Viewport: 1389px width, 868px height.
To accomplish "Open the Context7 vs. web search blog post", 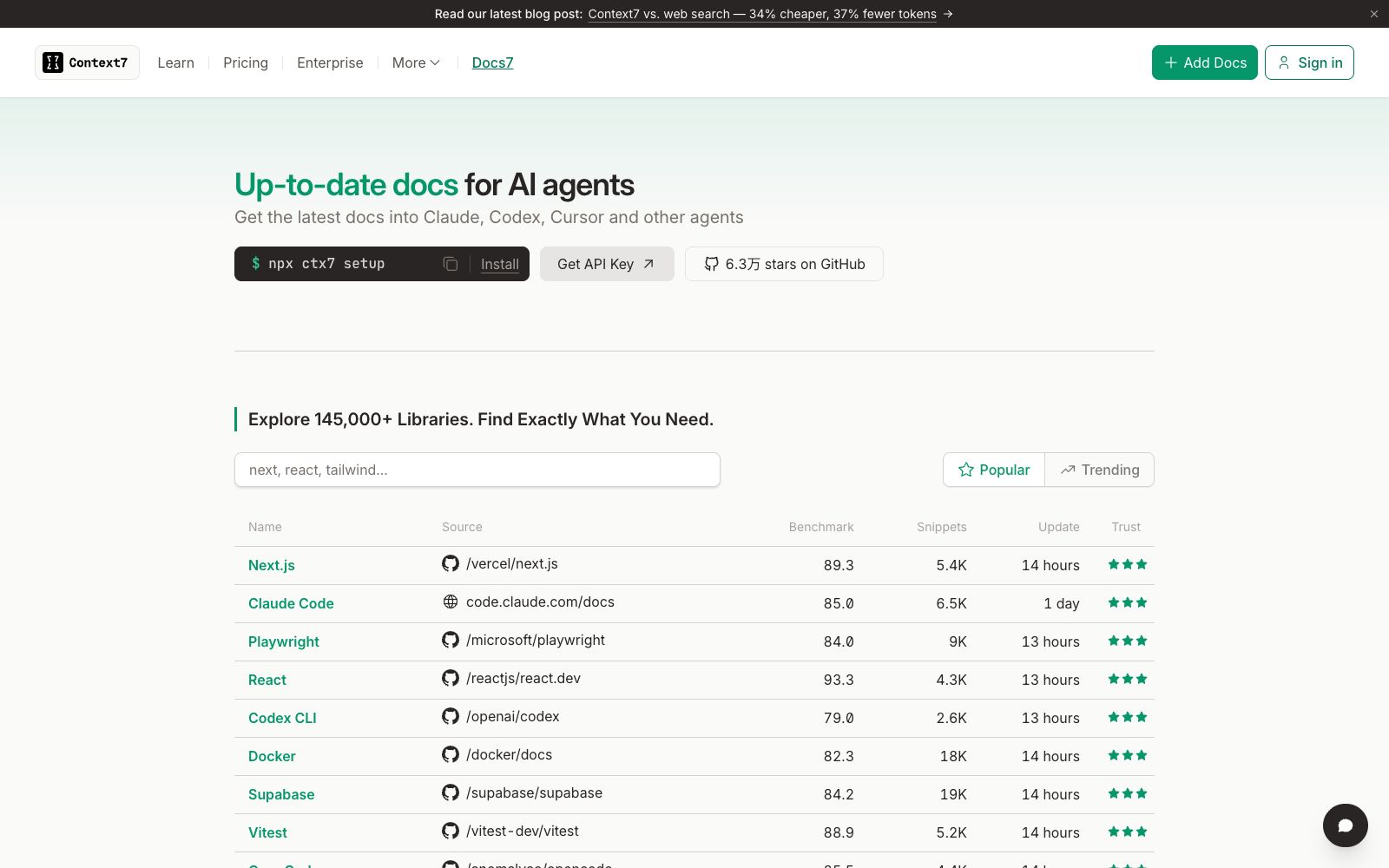I will pos(762,14).
